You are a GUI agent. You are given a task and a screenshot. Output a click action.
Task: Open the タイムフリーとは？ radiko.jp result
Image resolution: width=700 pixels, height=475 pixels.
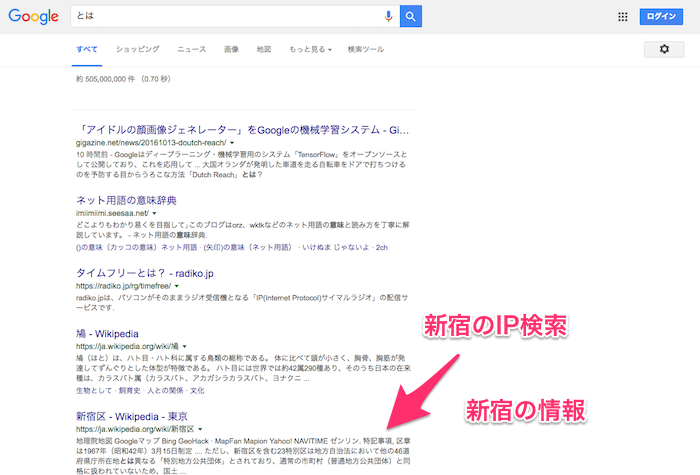[x=139, y=271]
